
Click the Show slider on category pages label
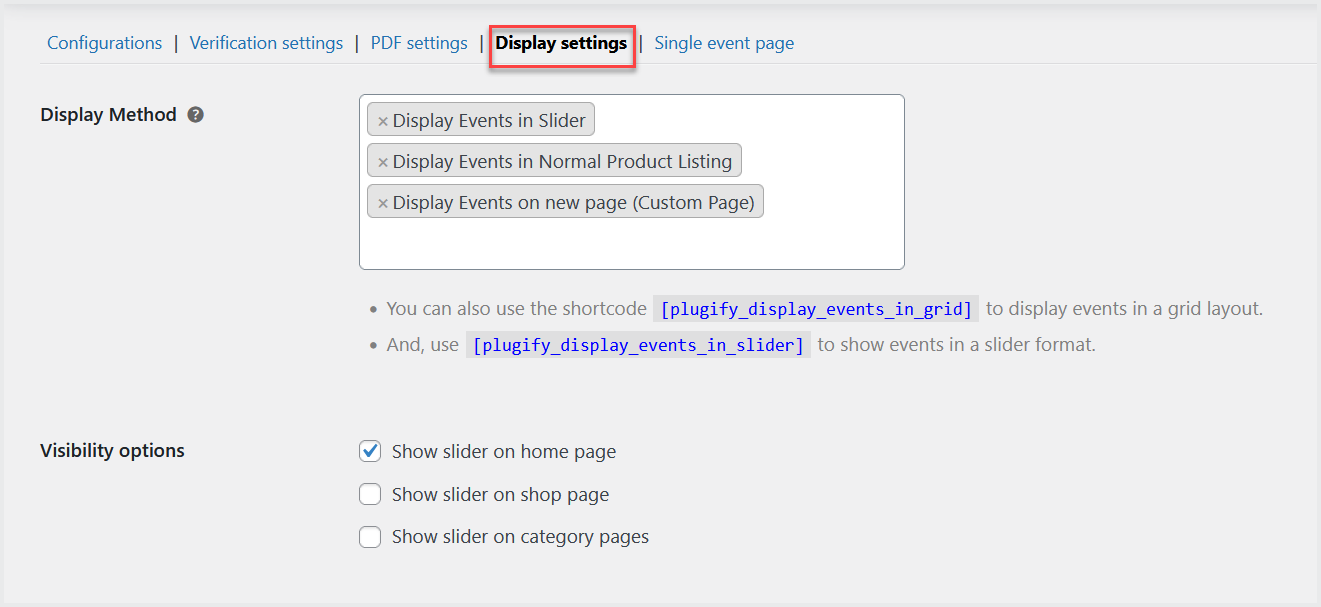pos(520,537)
